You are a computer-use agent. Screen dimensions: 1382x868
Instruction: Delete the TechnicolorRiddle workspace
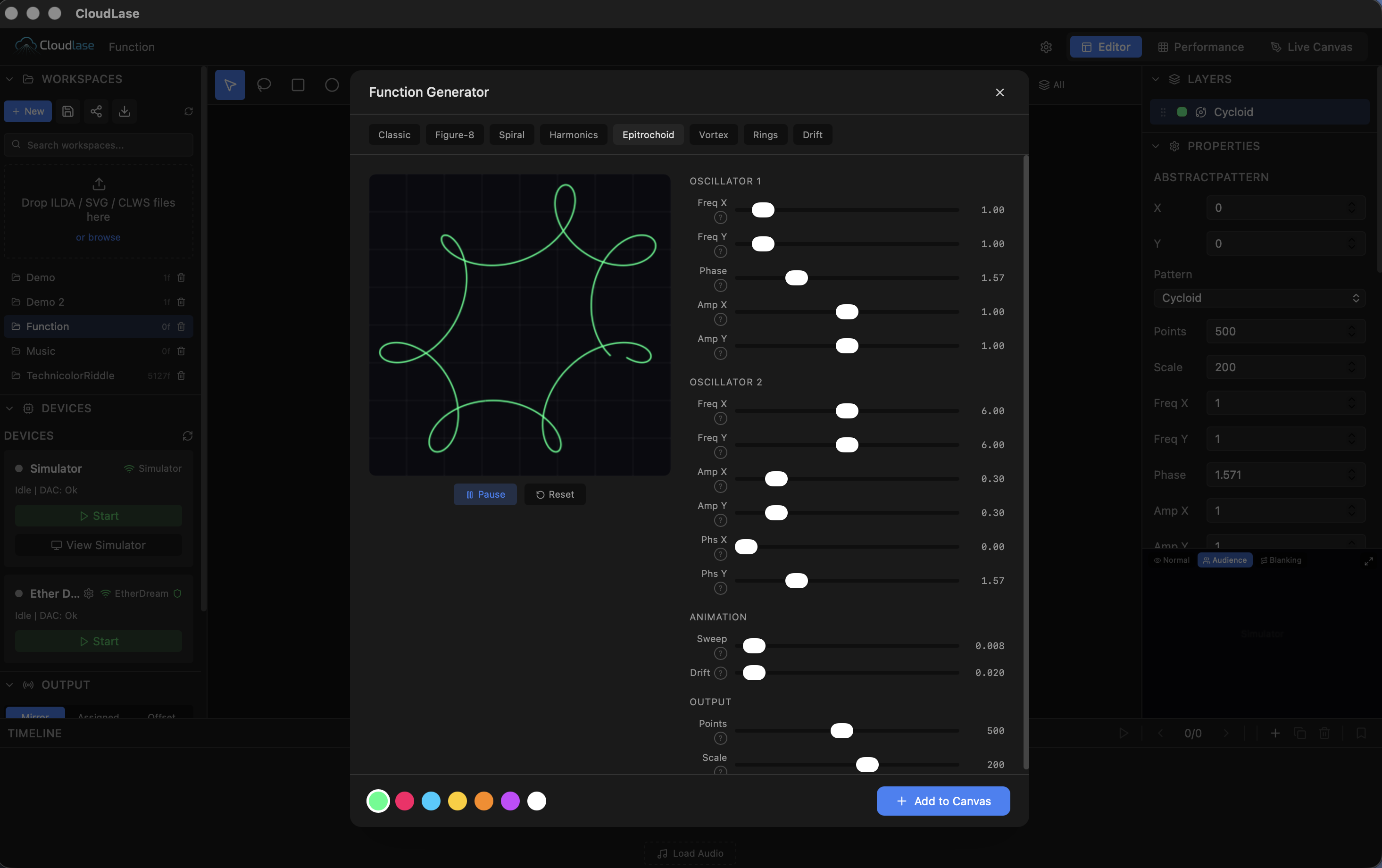point(181,376)
